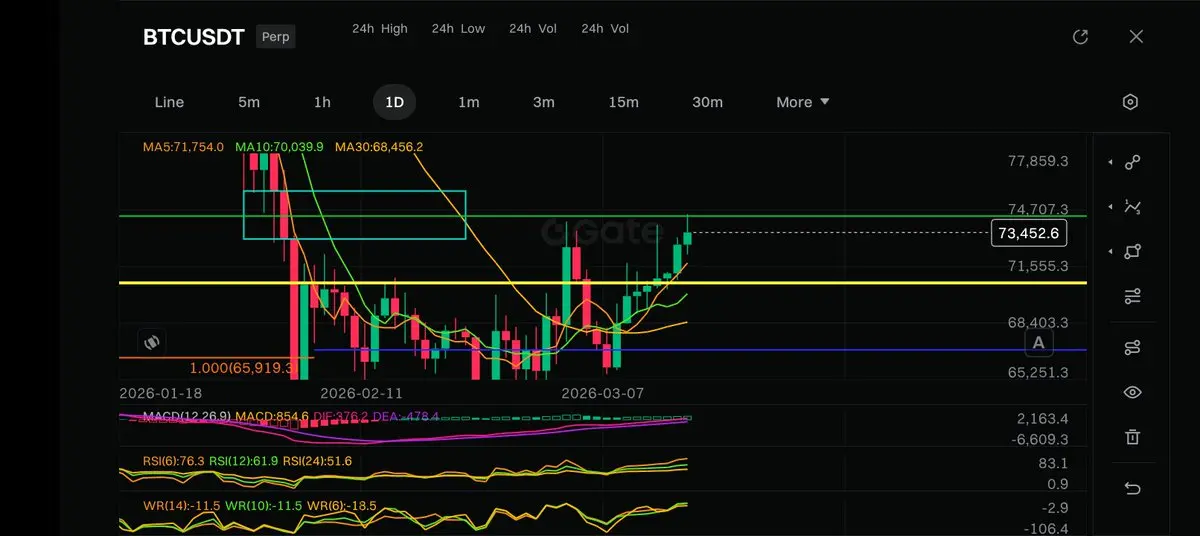1200x536 pixels.
Task: Switch to Line chart type
Action: pos(169,102)
